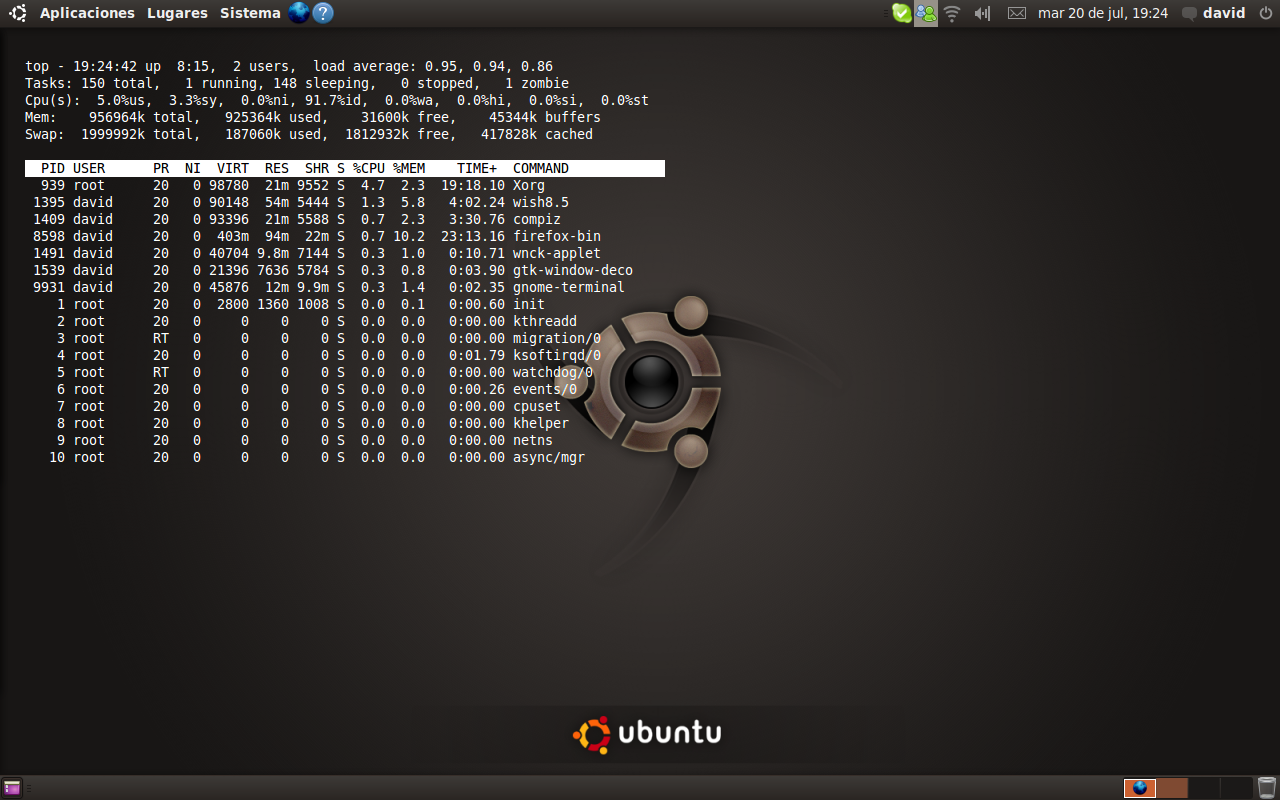Screen dimensions: 1280x800
Task: Open the power session menu icon
Action: click(1264, 13)
